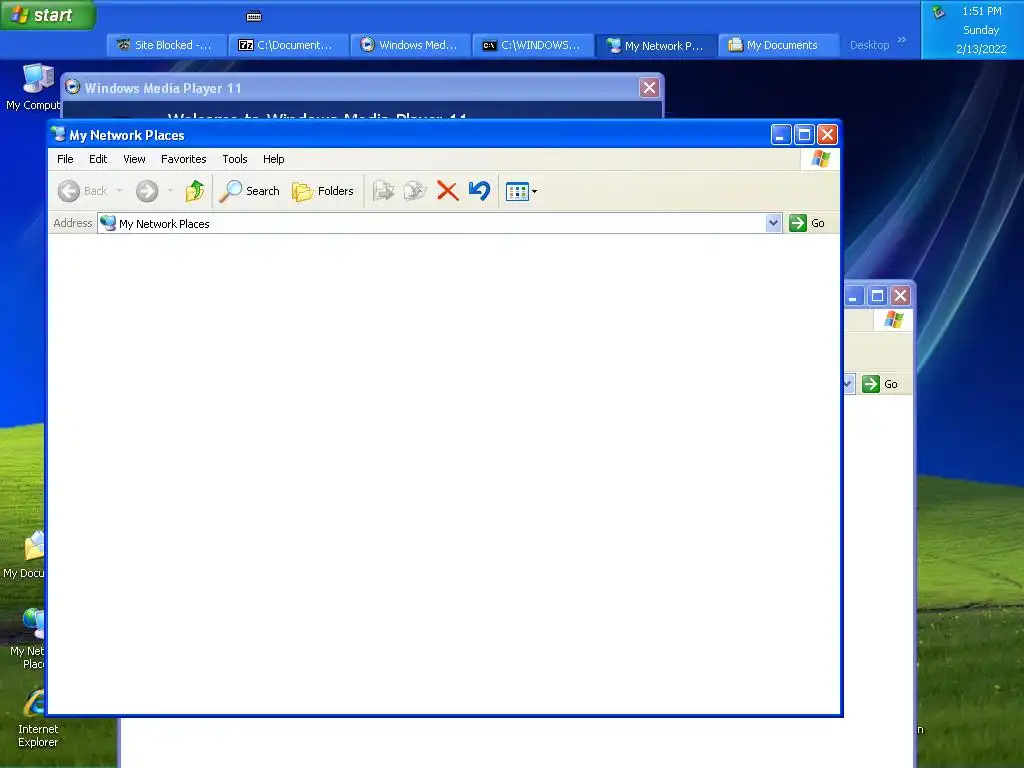Open the Tools menu
Screen dimensions: 1024x768
[234, 159]
